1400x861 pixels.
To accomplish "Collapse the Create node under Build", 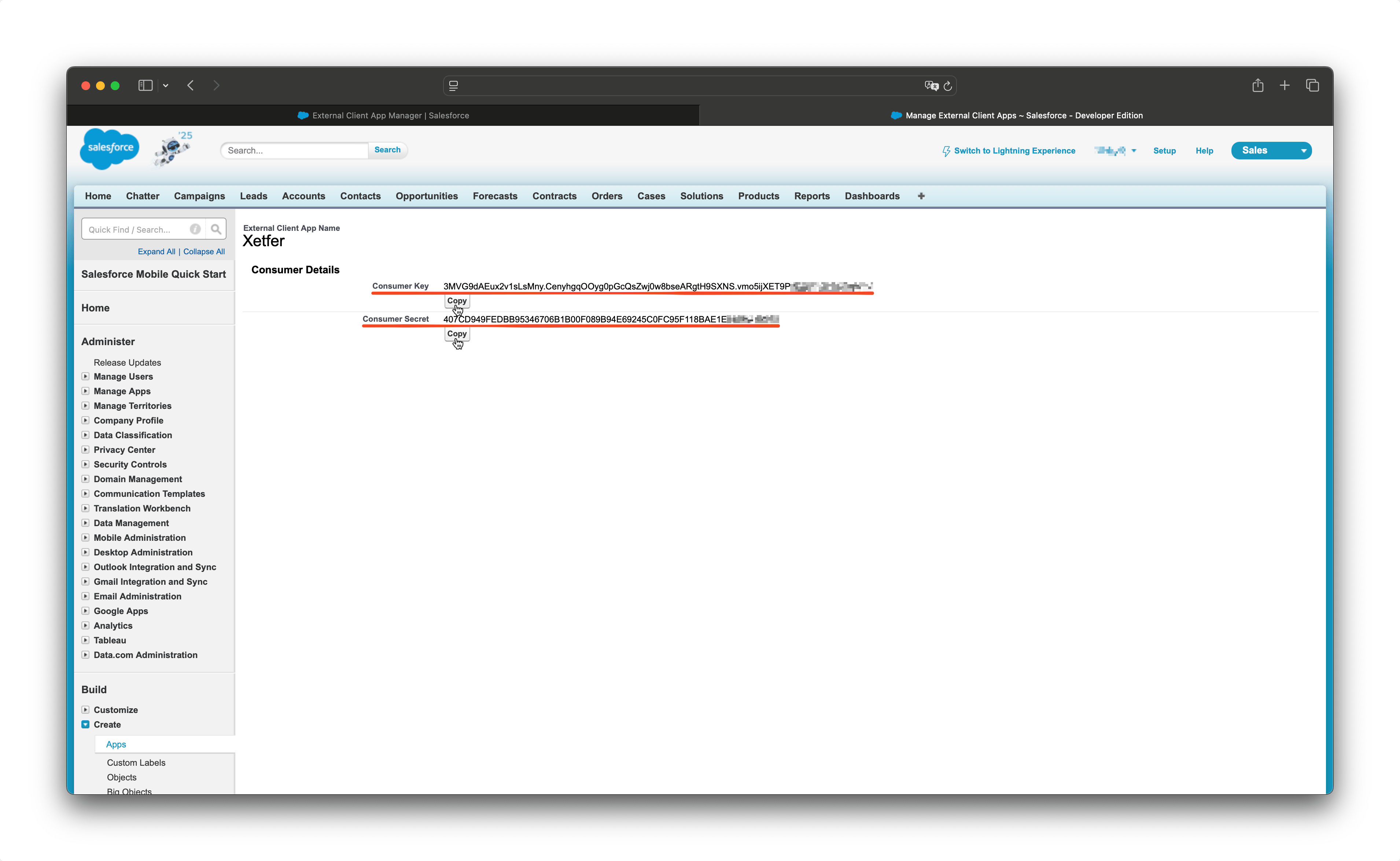I will click(x=85, y=724).
